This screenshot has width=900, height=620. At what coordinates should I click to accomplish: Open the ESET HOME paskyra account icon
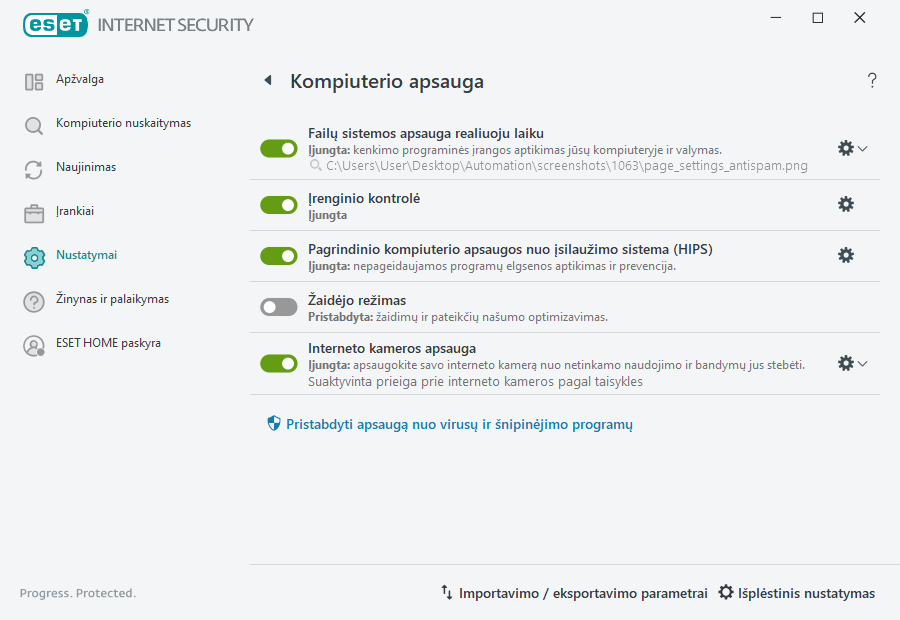[x=33, y=343]
